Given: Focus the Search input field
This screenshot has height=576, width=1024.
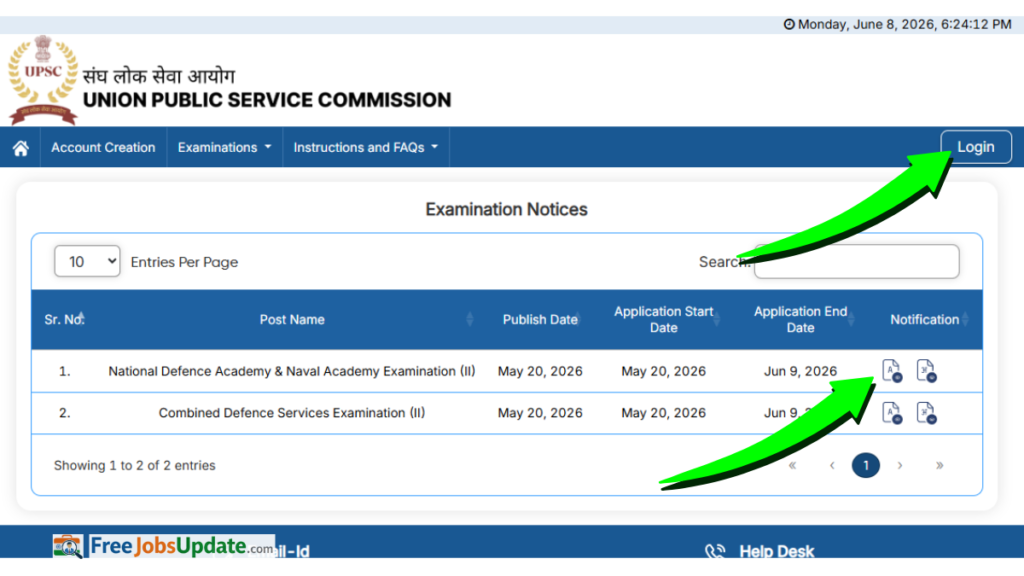Looking at the screenshot, I should pos(856,261).
